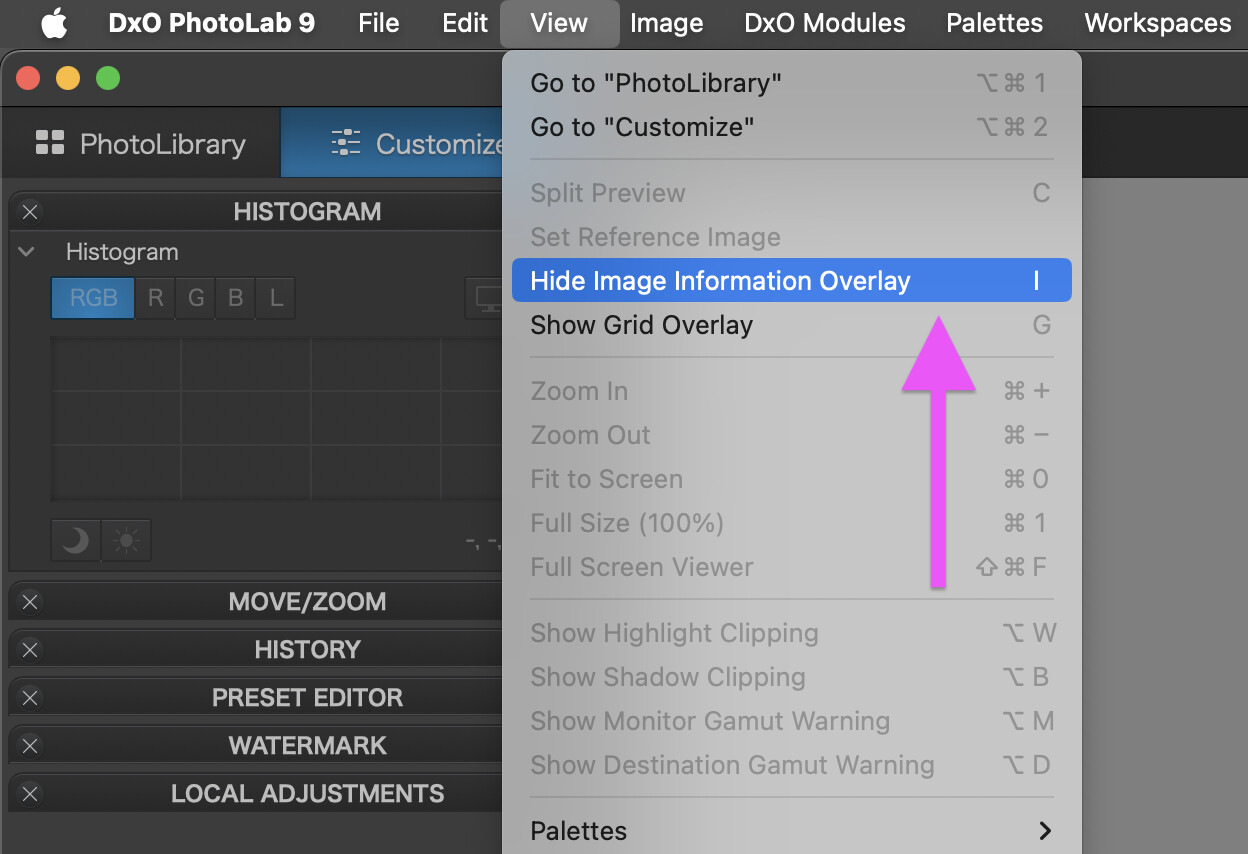The image size is (1248, 854).
Task: Click the highlight clipping sun icon
Action: pos(126,541)
